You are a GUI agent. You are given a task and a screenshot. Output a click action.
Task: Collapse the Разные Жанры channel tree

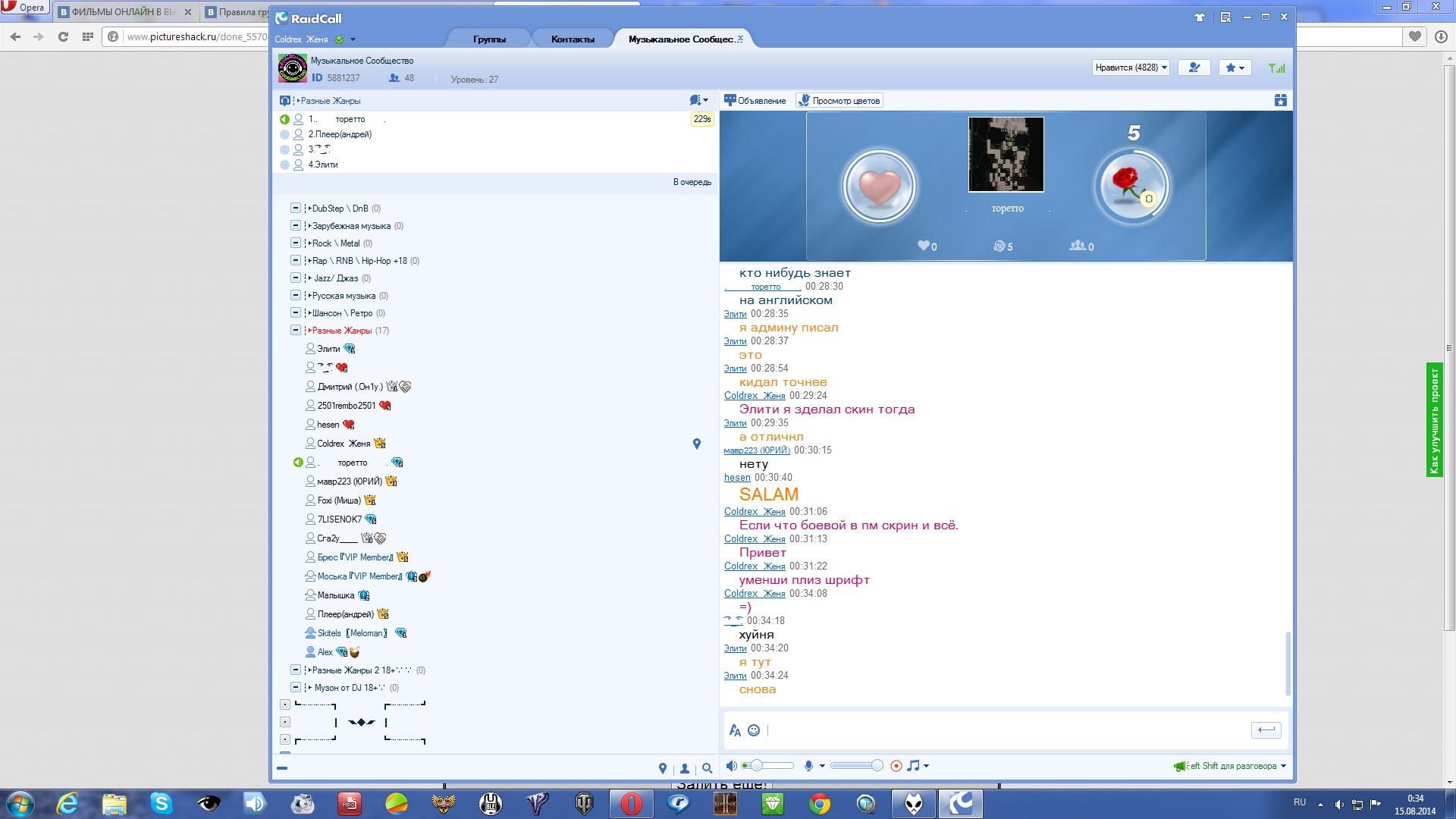296,330
